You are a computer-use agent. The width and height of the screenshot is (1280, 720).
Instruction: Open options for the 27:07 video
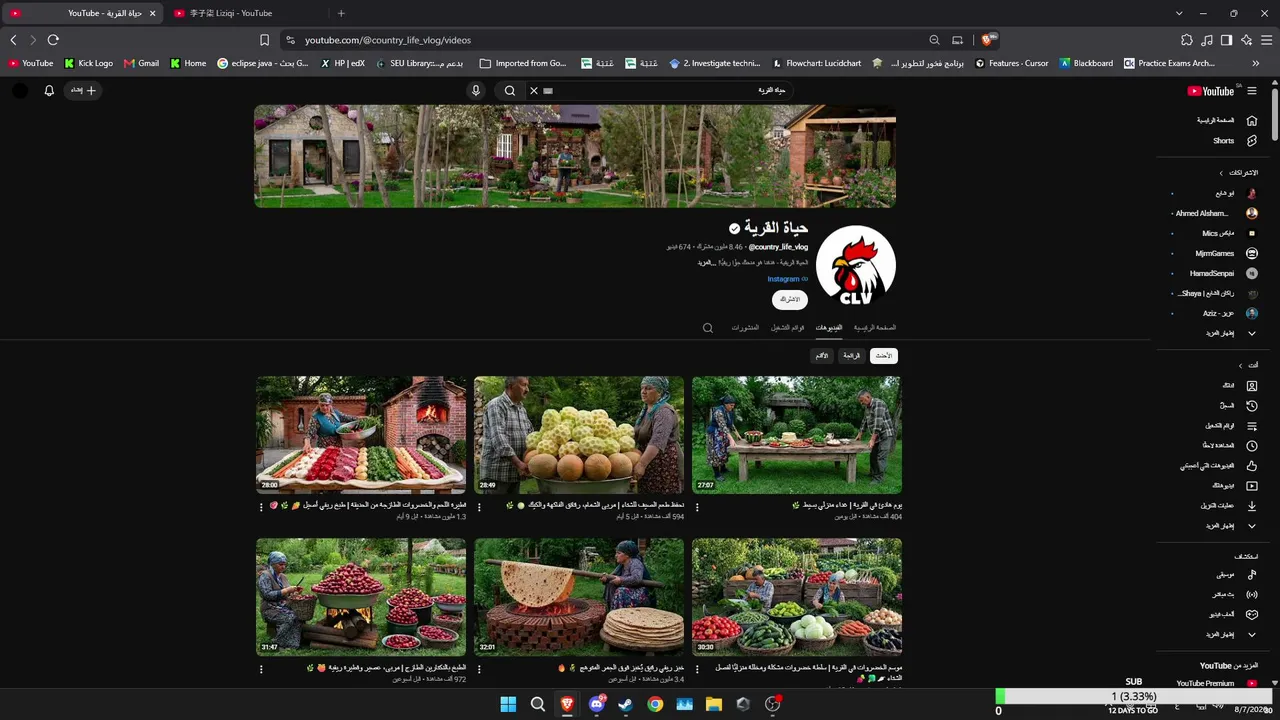click(x=697, y=507)
